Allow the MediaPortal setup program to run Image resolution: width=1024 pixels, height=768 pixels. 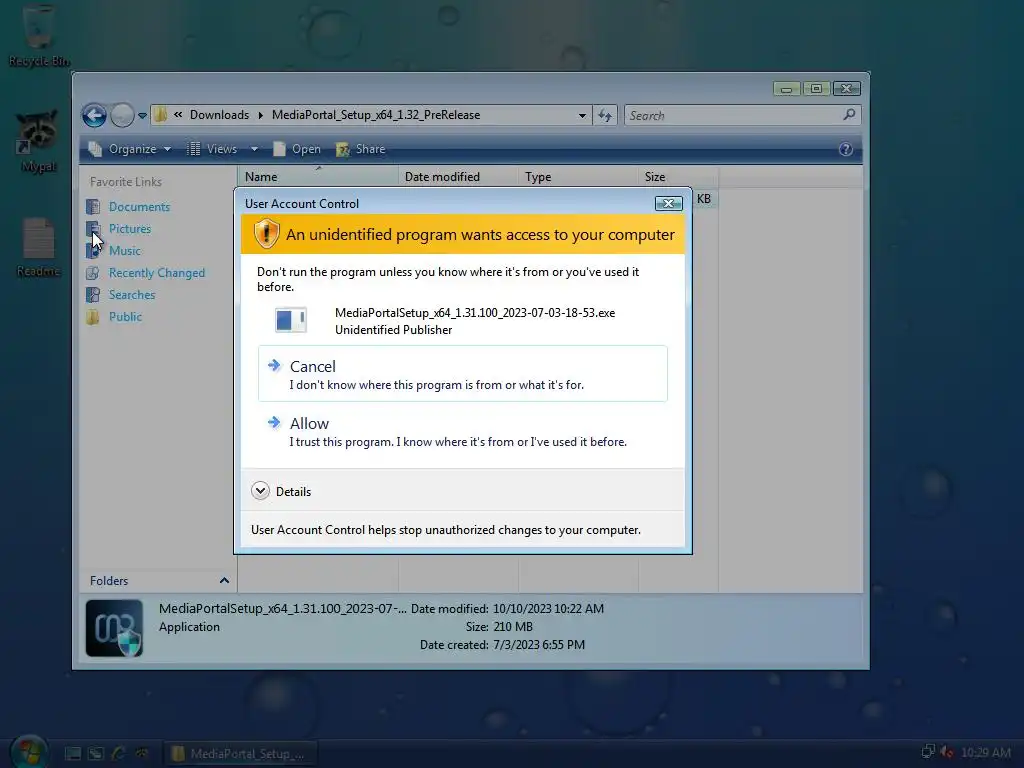[462, 432]
